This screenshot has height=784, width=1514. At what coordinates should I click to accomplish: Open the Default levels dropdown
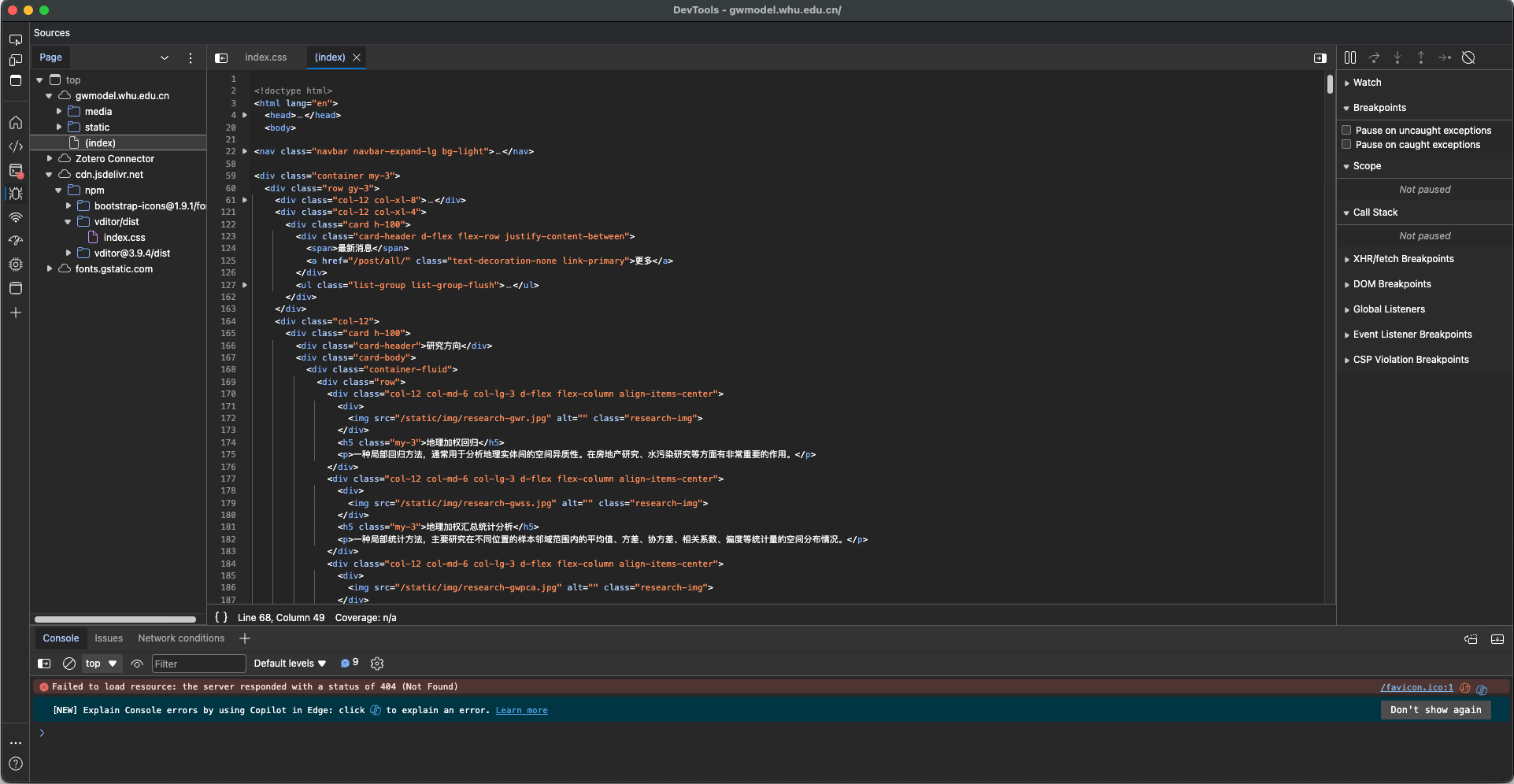[x=289, y=664]
